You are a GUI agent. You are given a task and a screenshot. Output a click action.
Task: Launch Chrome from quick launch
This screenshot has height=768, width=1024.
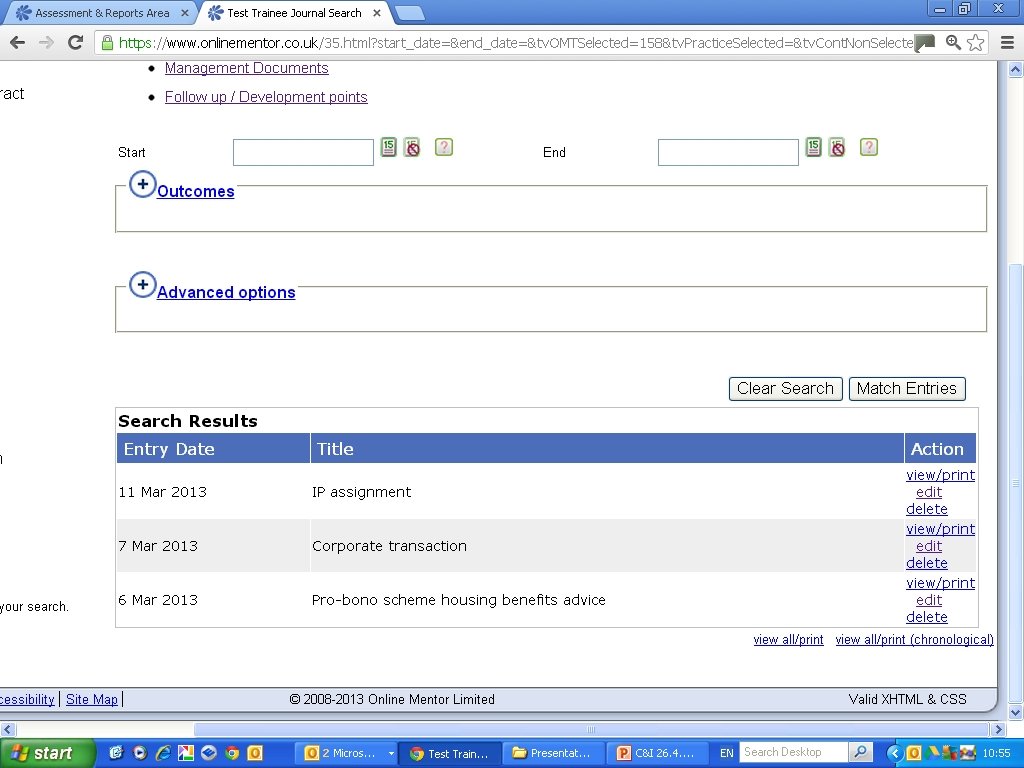(232, 753)
